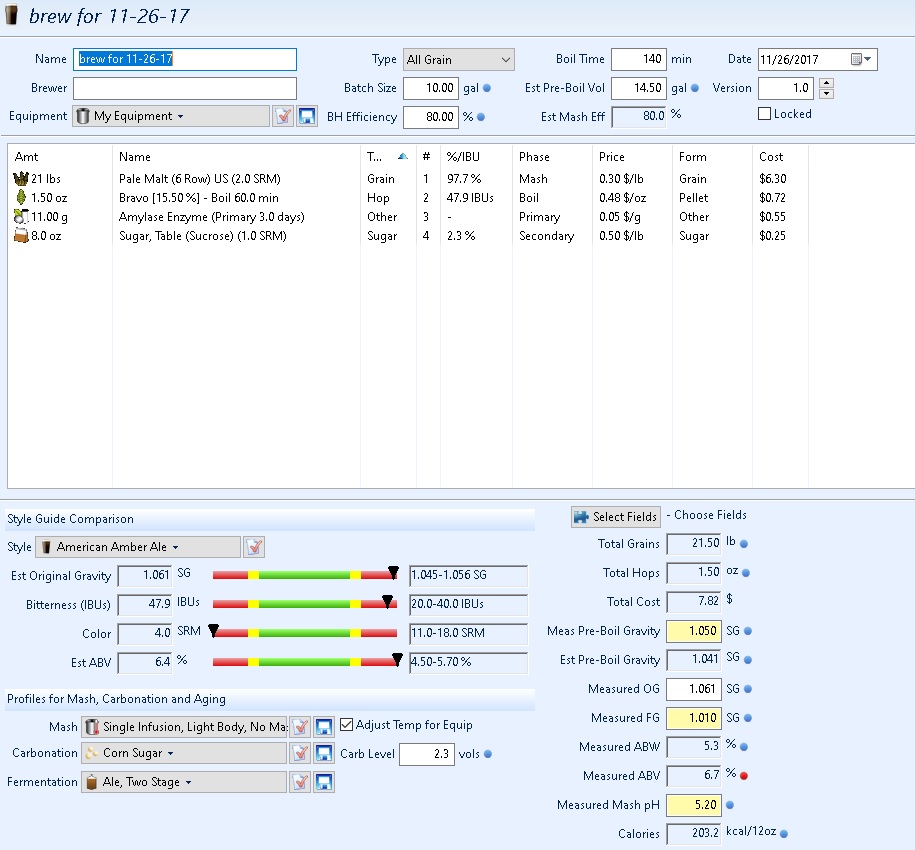This screenshot has width=915, height=850.
Task: Click the blue indicator dot beside Carb Level
Action: (488, 754)
